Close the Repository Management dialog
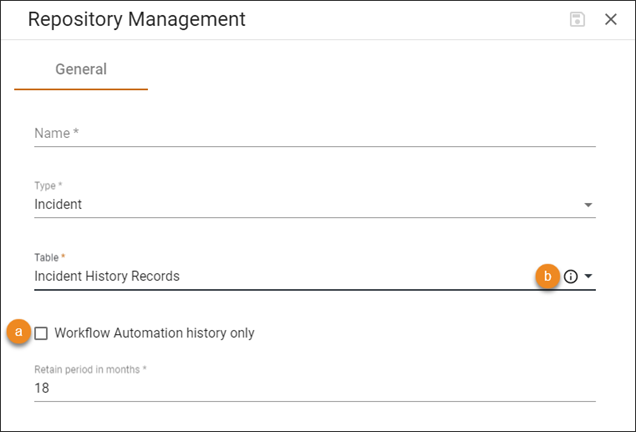 pos(610,19)
